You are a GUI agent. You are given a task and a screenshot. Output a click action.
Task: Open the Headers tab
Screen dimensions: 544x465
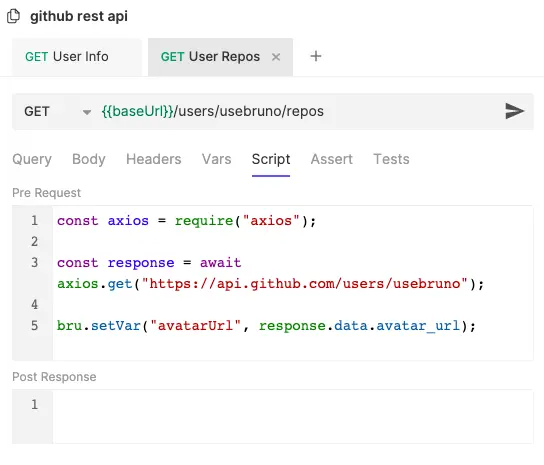click(x=154, y=159)
